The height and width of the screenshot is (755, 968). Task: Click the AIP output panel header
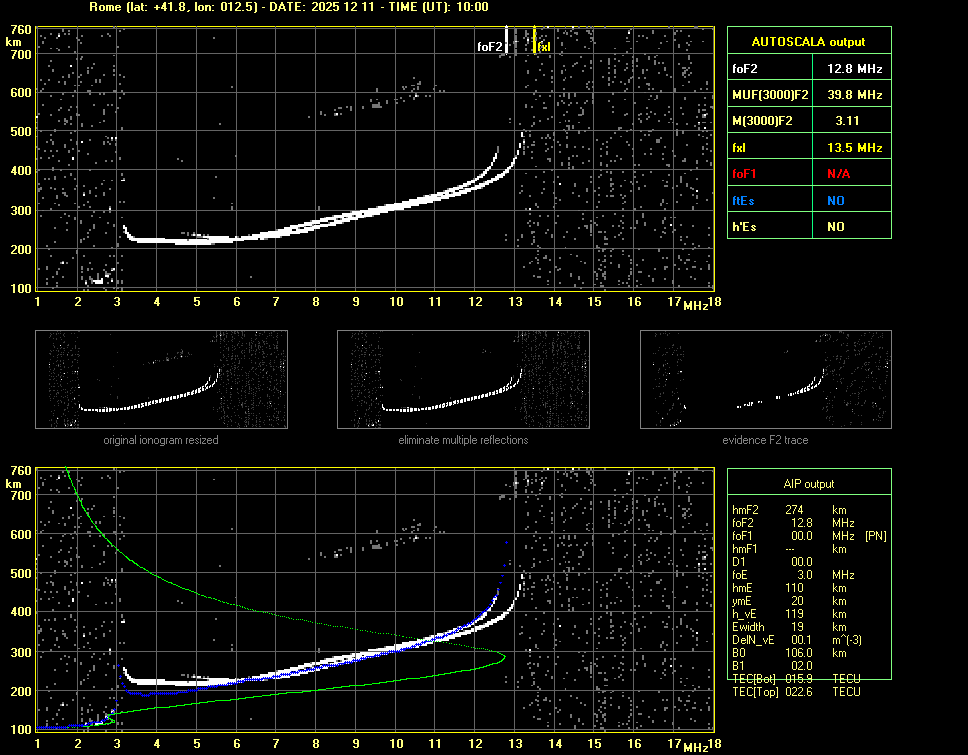pos(808,484)
